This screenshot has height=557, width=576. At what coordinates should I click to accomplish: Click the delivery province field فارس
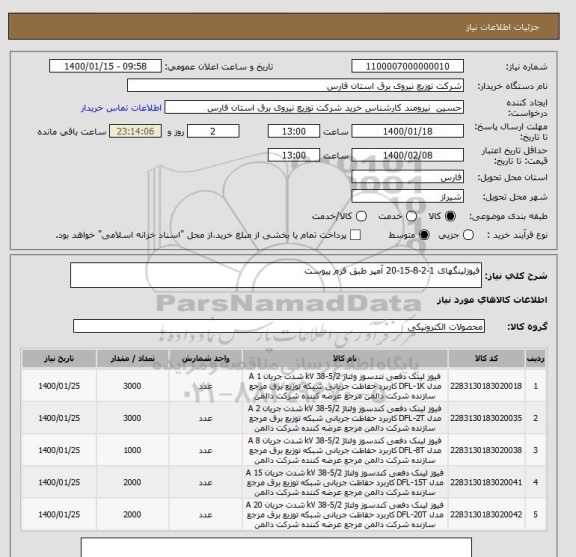(407, 177)
